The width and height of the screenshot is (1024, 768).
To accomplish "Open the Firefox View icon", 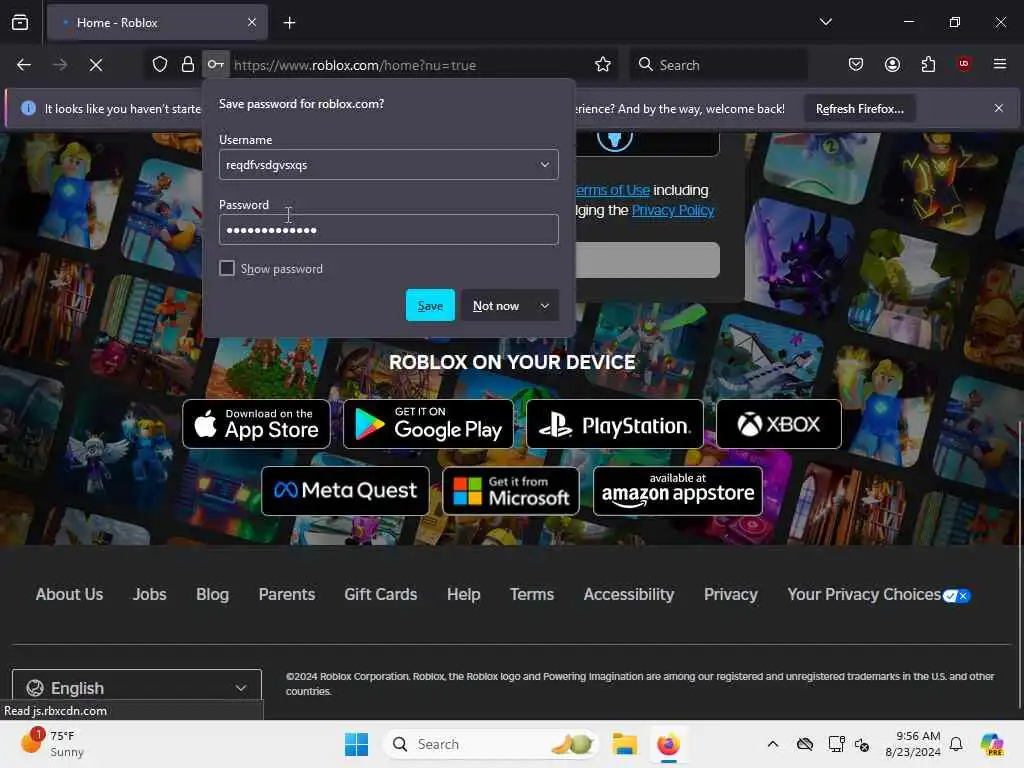I will pyautogui.click(x=20, y=23).
